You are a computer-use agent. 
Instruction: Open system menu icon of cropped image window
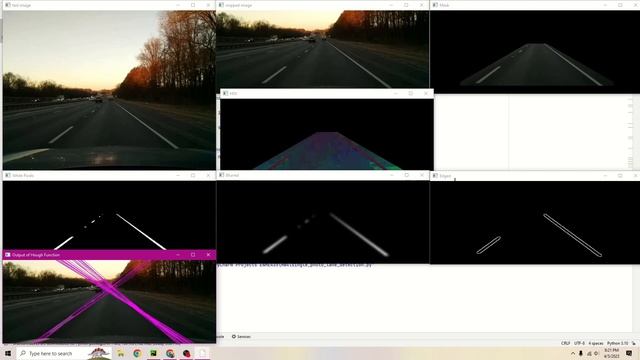221,5
